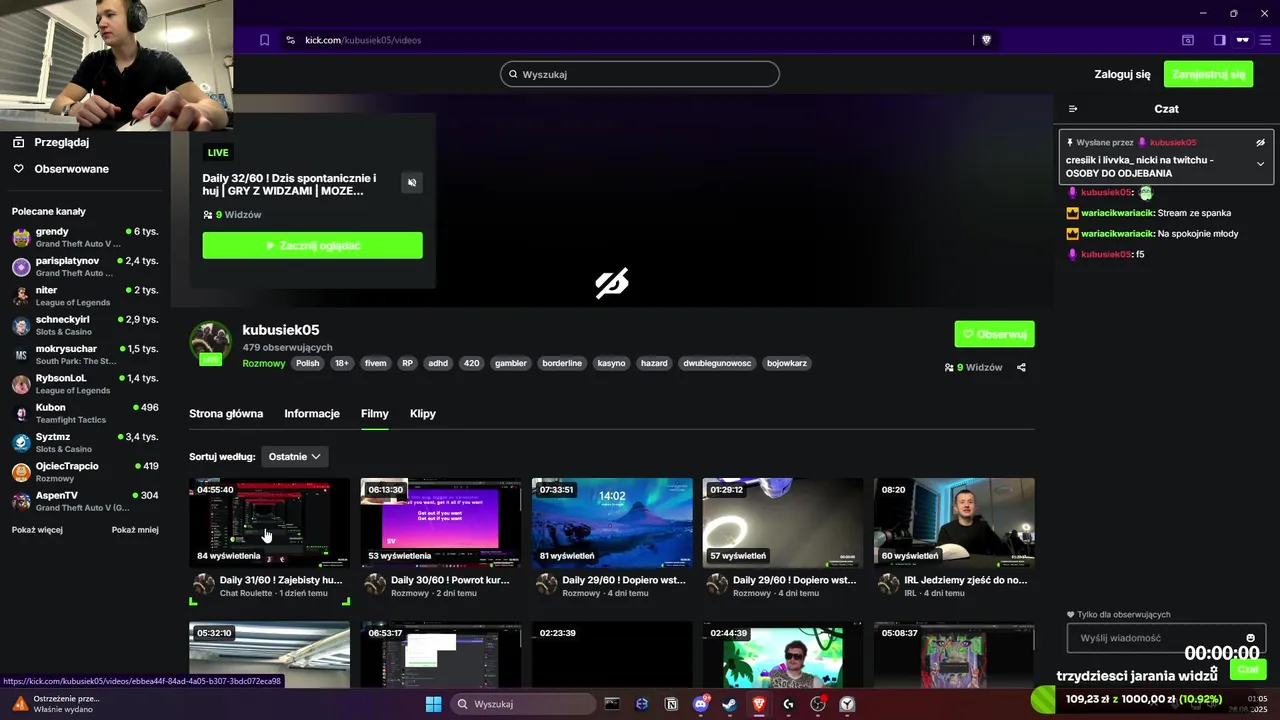Open Steam from the taskbar
This screenshot has width=1280, height=720.
(729, 704)
